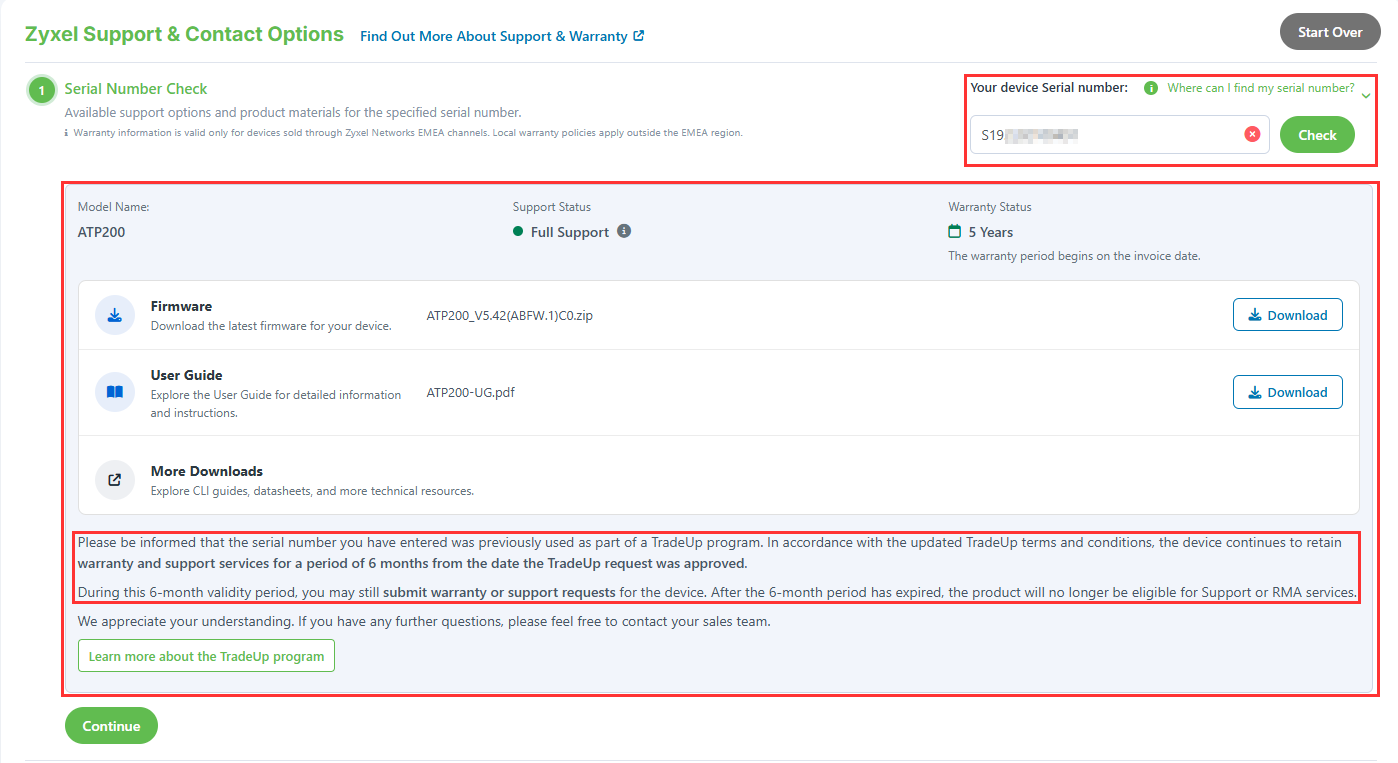Open 'Where can I find my serial number?' link

1261,88
